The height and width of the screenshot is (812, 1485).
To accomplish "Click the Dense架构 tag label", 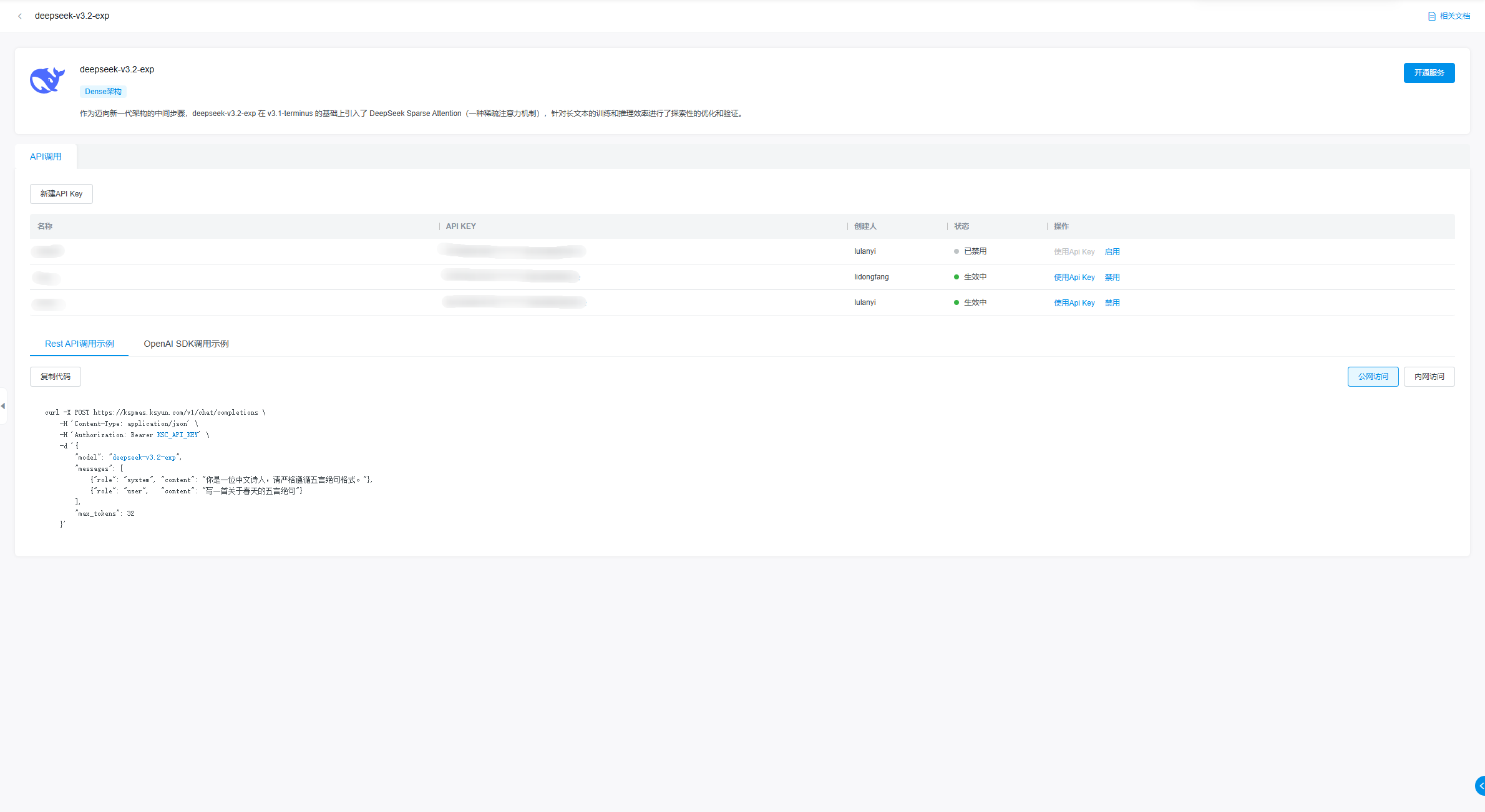I will 103,92.
